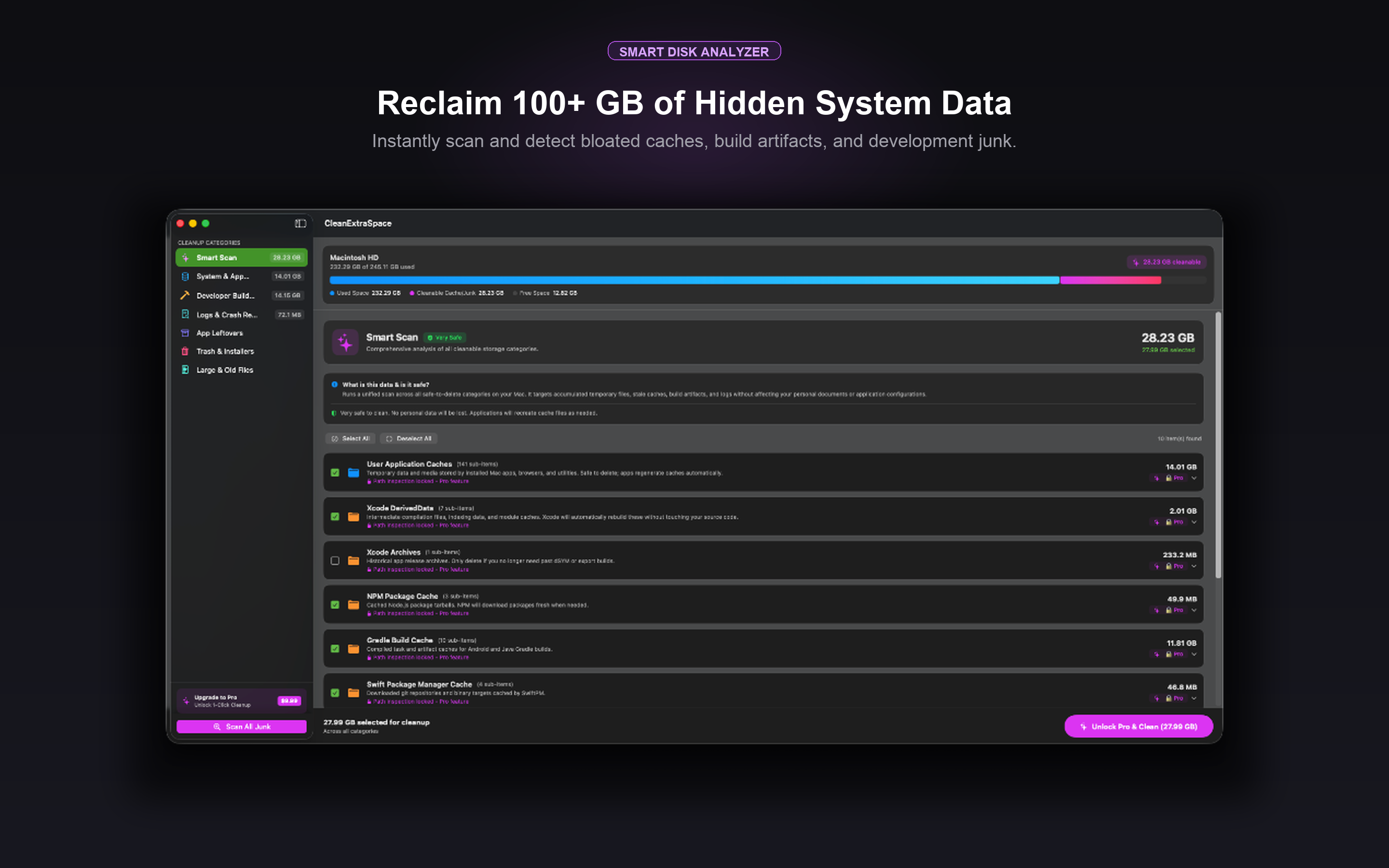Click the Smart Scan sparkle icon in sidebar

click(185, 258)
